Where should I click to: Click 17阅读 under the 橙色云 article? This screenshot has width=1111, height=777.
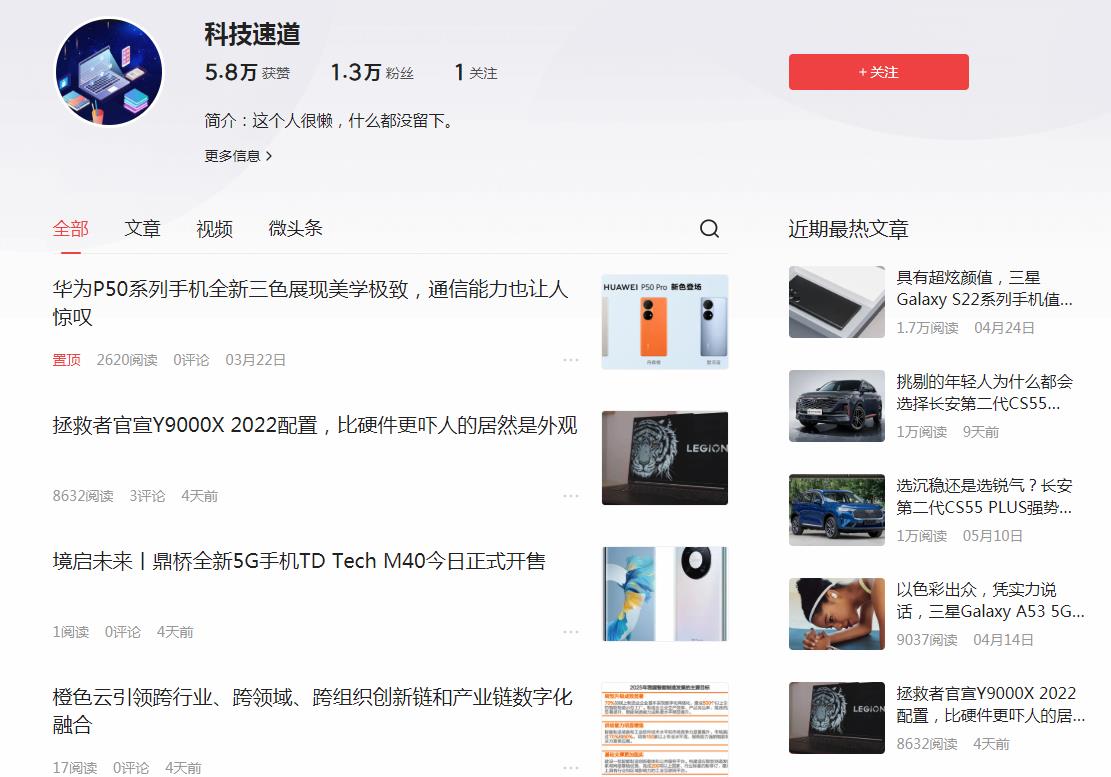(74, 768)
